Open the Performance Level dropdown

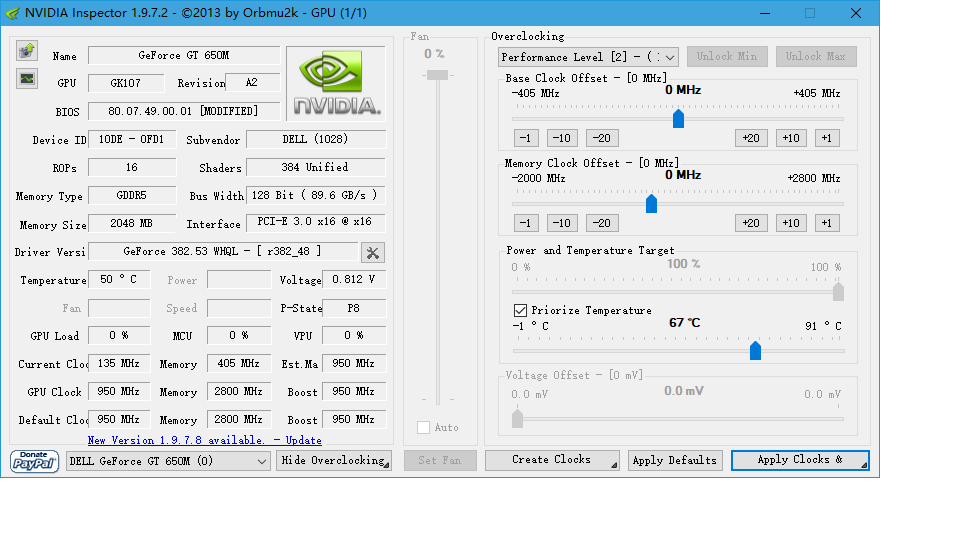pos(588,57)
